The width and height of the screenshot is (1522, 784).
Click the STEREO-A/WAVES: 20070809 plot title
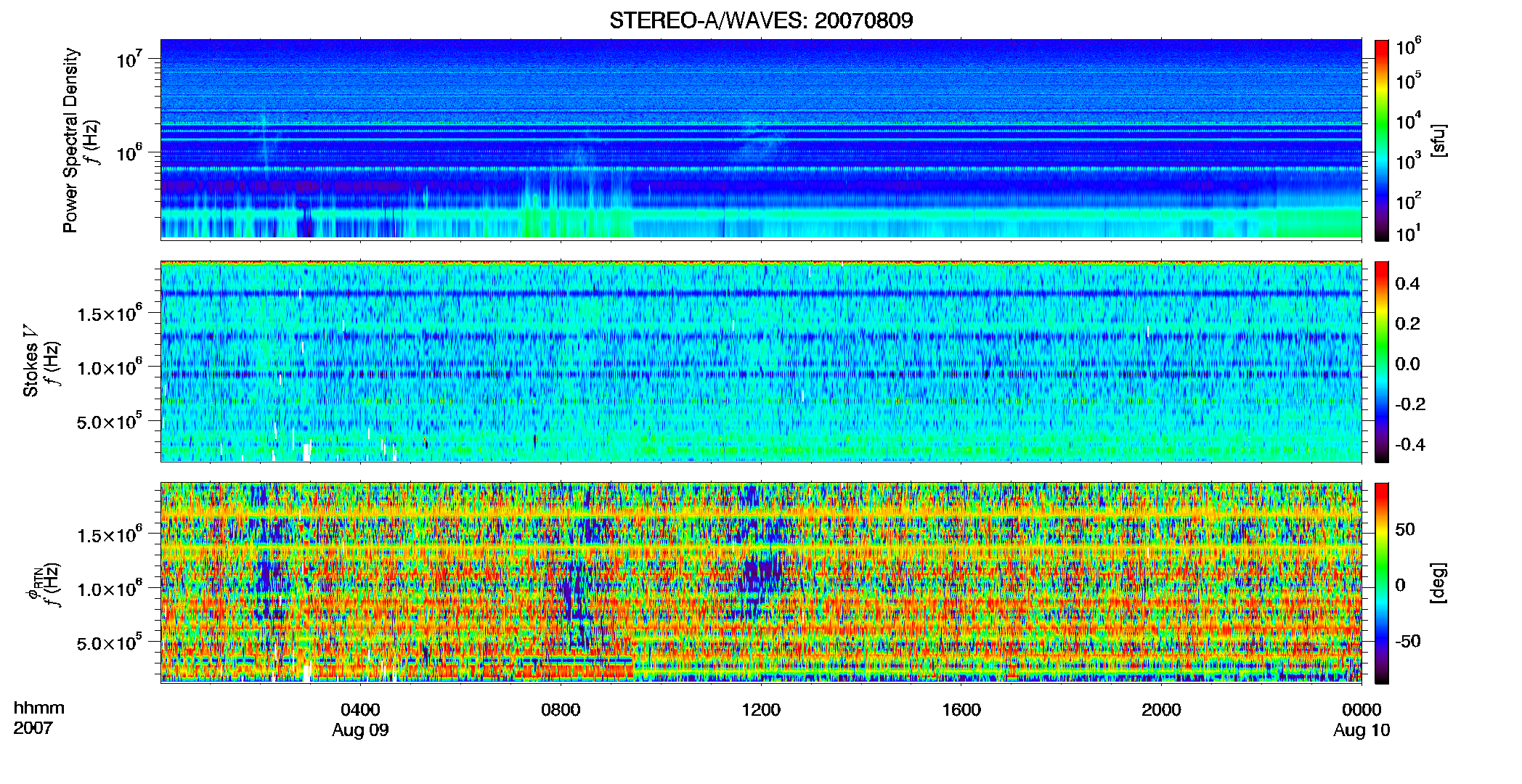761,20
